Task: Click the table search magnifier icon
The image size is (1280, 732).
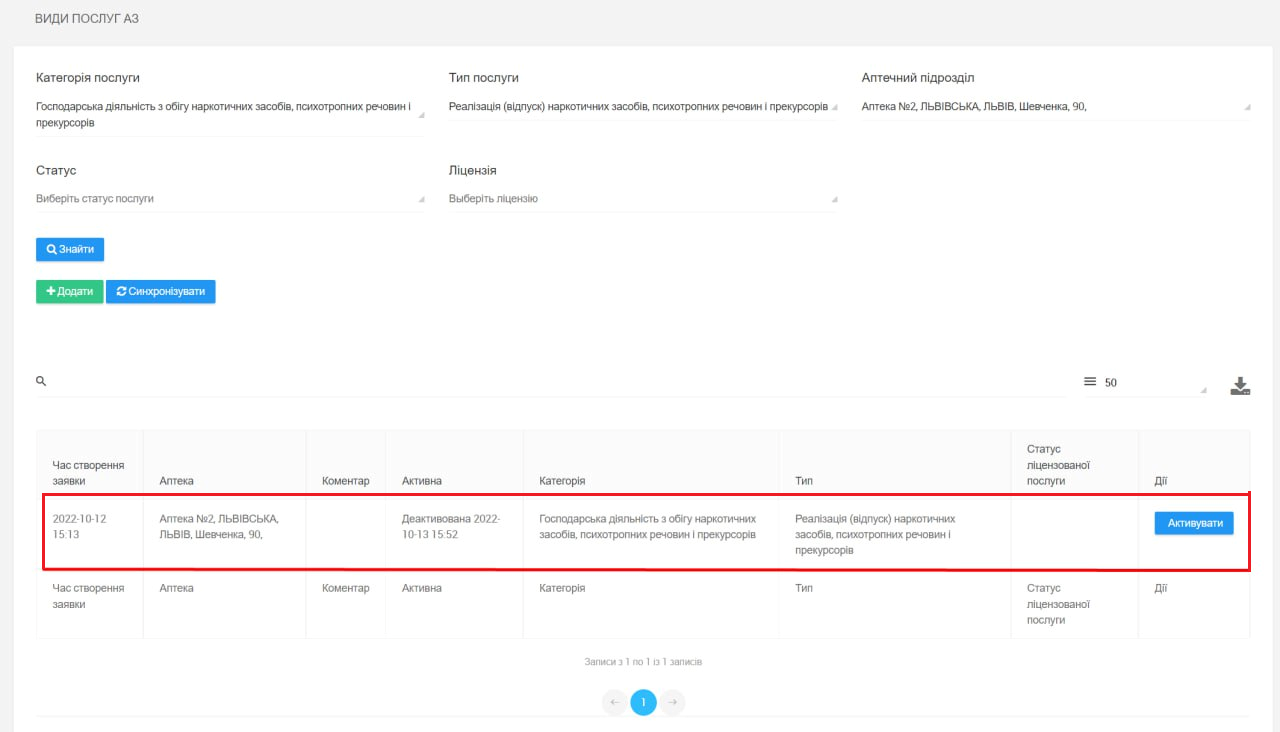Action: [x=41, y=382]
